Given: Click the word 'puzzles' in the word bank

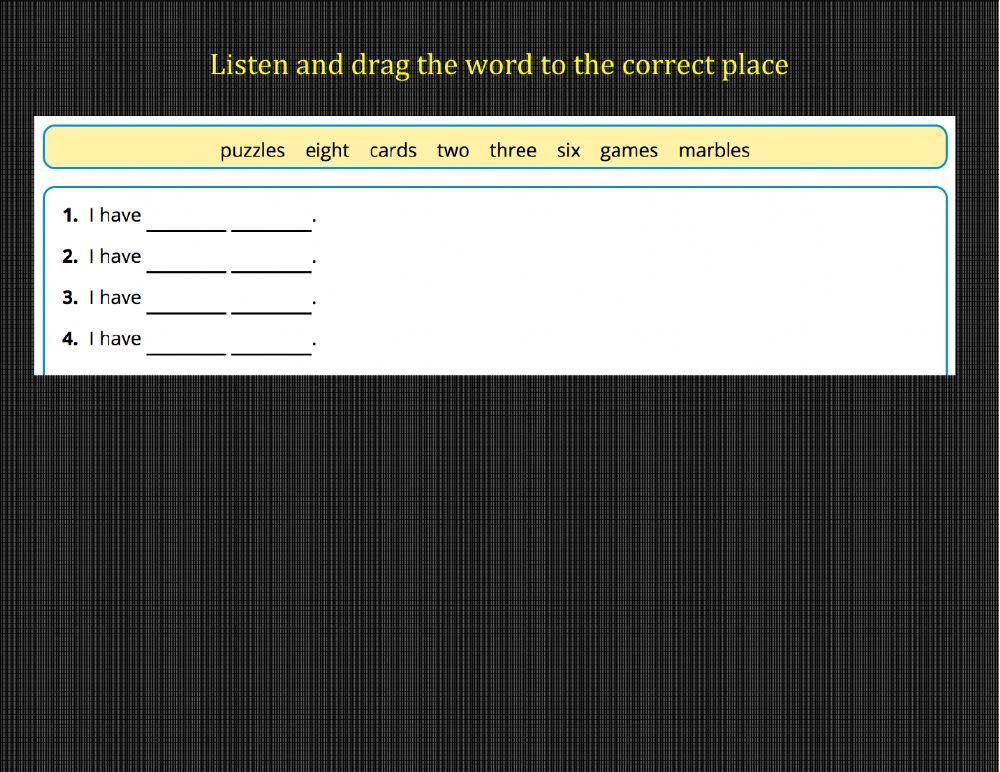Looking at the screenshot, I should pos(252,150).
